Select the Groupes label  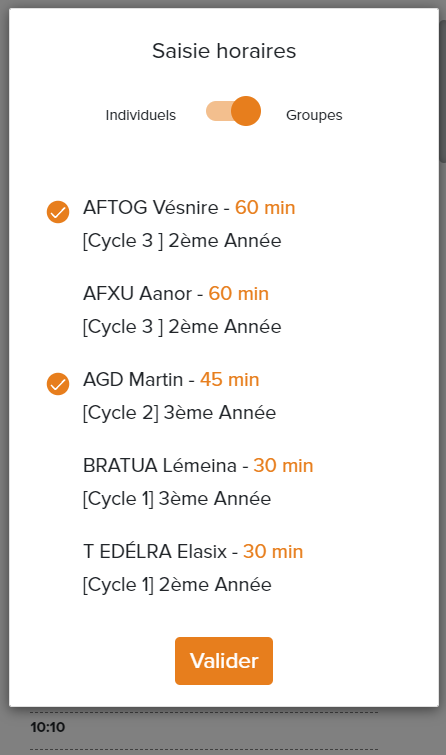click(314, 115)
